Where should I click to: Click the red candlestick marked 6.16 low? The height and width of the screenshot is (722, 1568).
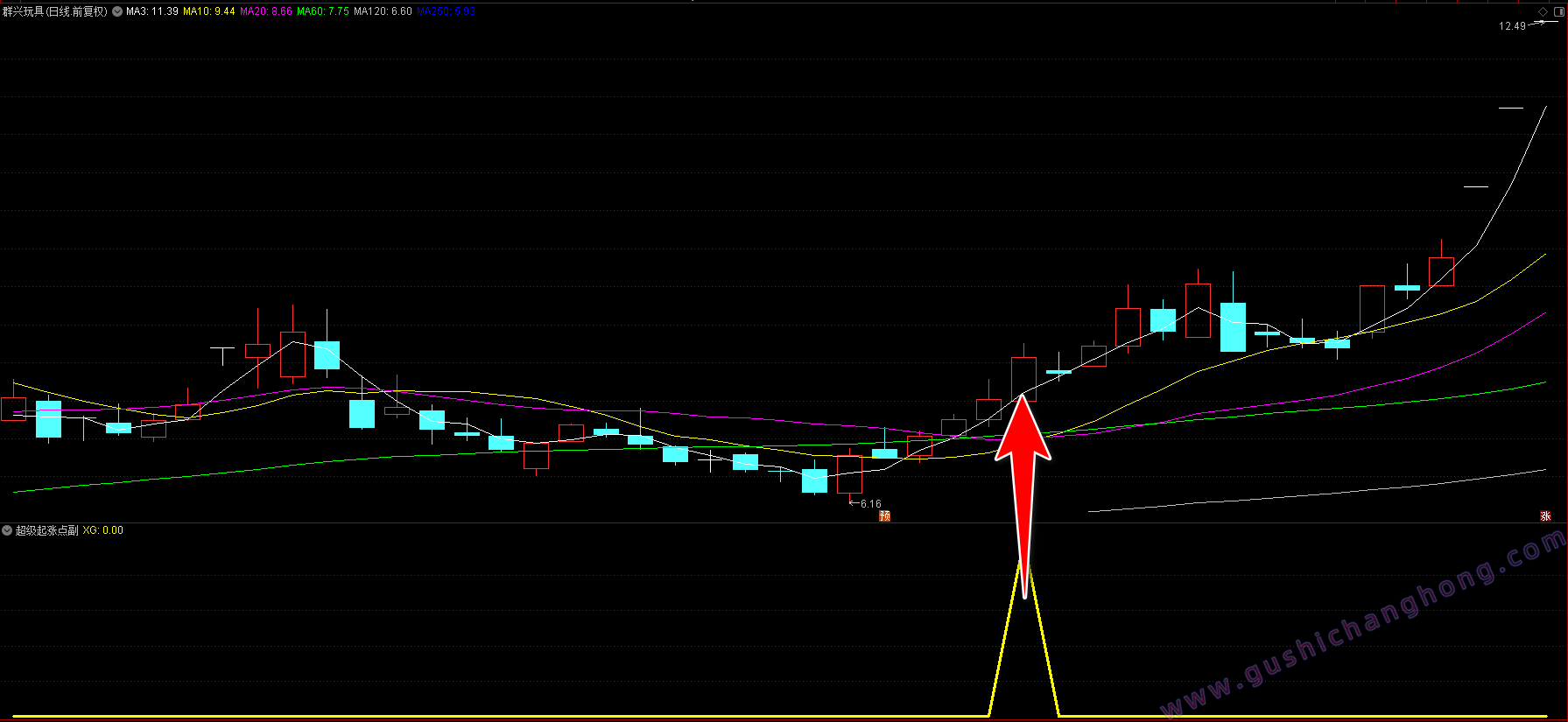849,474
